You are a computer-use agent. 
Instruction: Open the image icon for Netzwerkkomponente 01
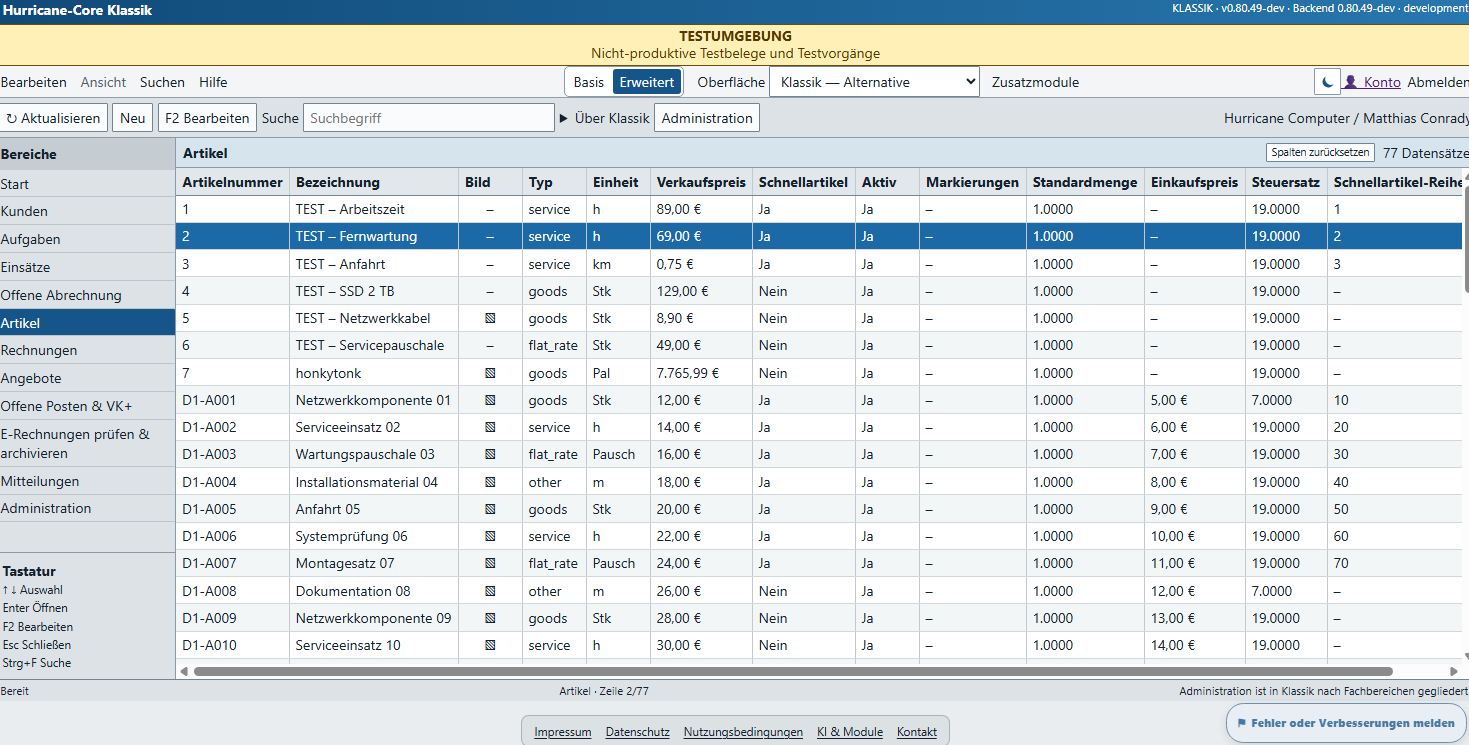pos(490,400)
